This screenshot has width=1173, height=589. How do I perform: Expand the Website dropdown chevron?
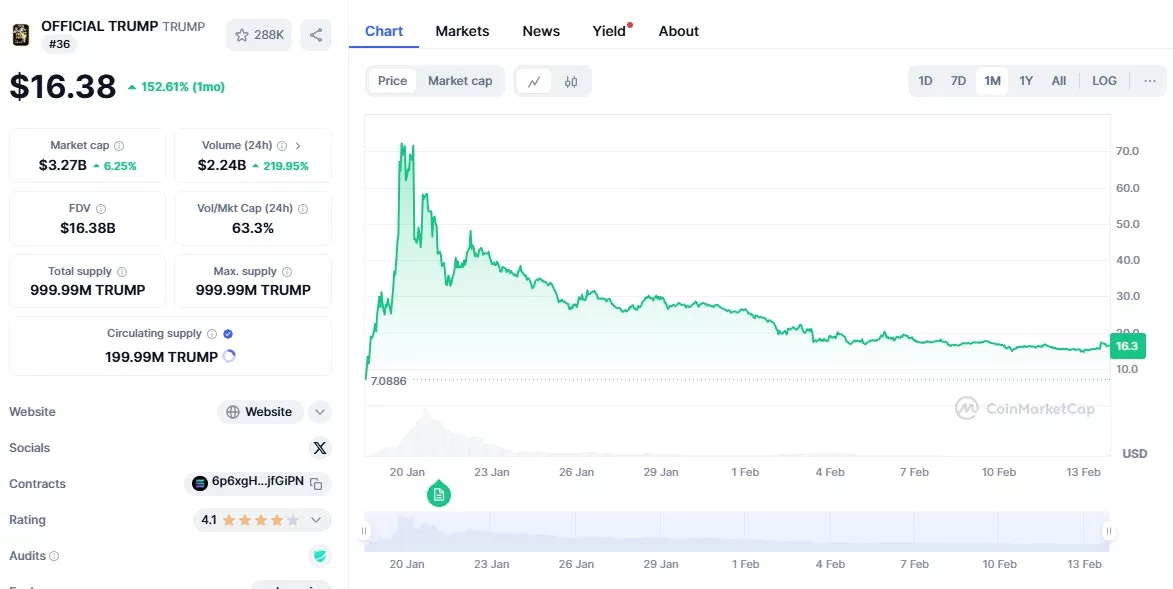(319, 412)
